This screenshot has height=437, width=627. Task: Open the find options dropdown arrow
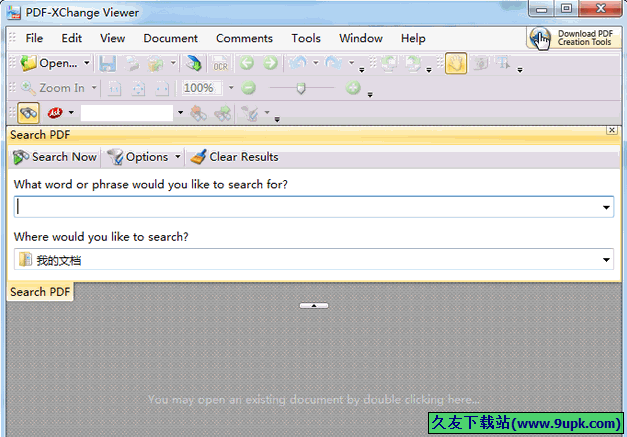(267, 112)
